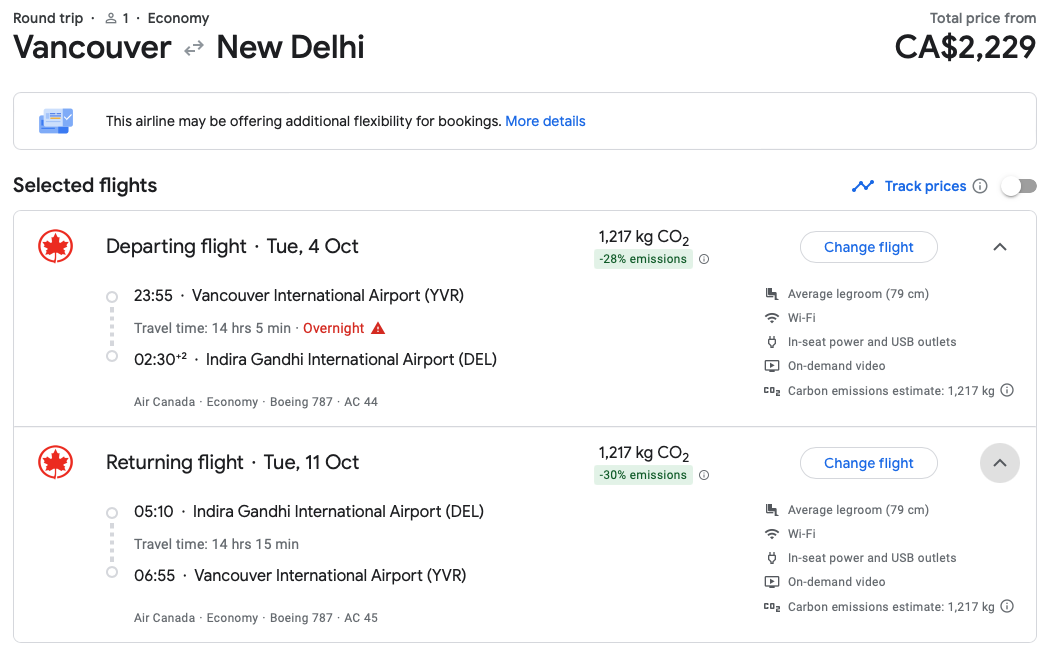Click returning carbon emissions estimate info icon
Viewport: 1050px width, 658px height.
click(1007, 606)
